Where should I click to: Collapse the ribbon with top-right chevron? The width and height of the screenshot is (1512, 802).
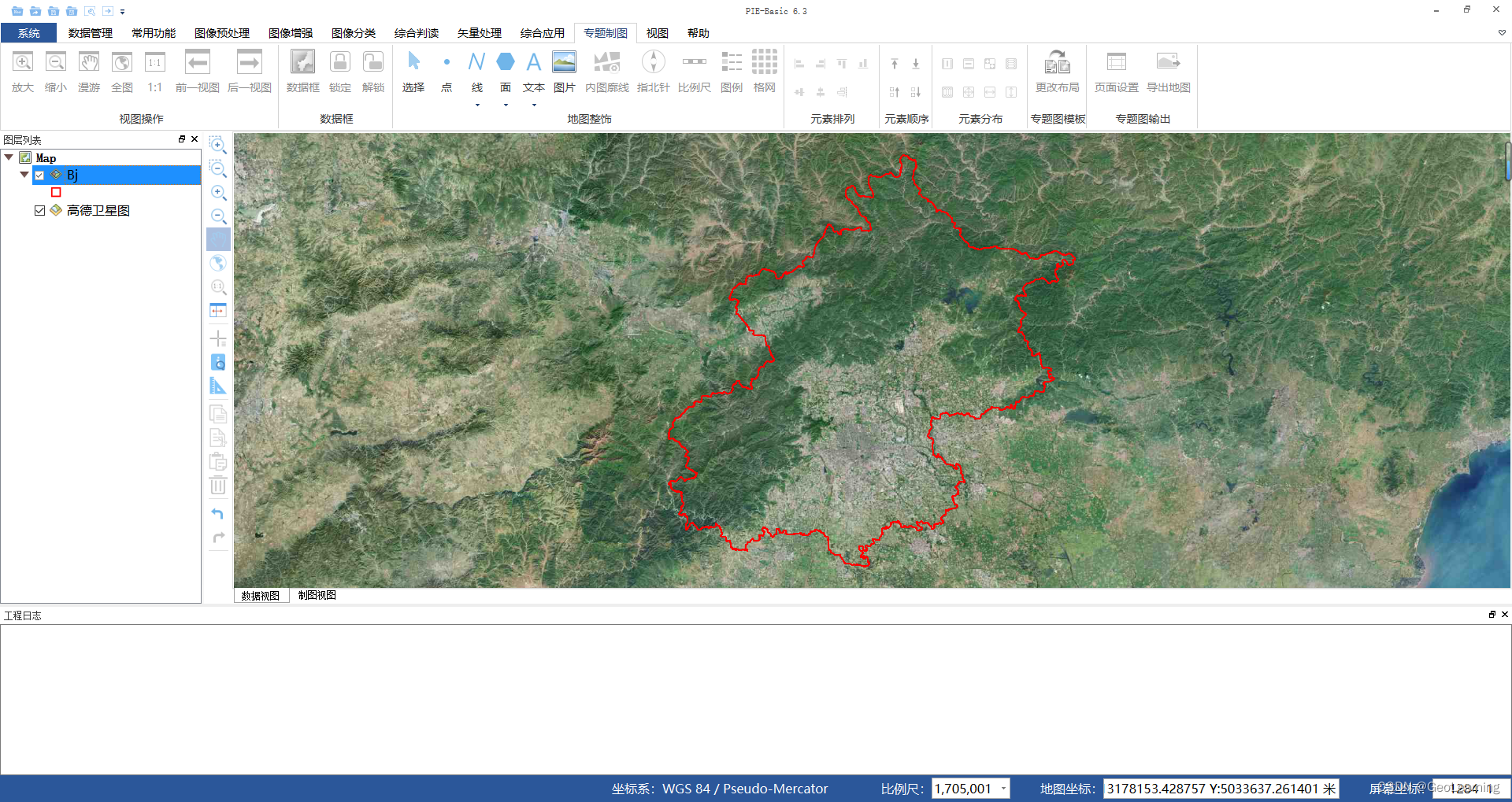point(1502,33)
